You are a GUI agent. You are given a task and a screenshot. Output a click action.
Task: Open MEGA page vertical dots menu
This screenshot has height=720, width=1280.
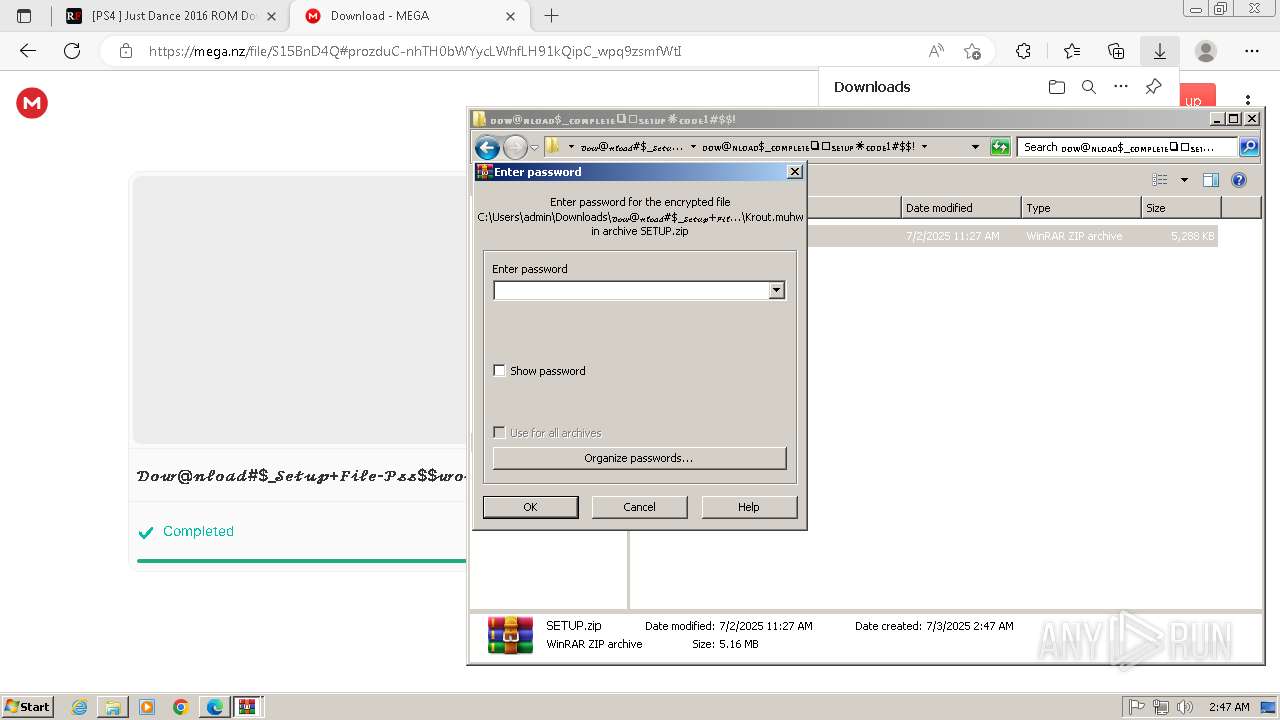click(1248, 100)
